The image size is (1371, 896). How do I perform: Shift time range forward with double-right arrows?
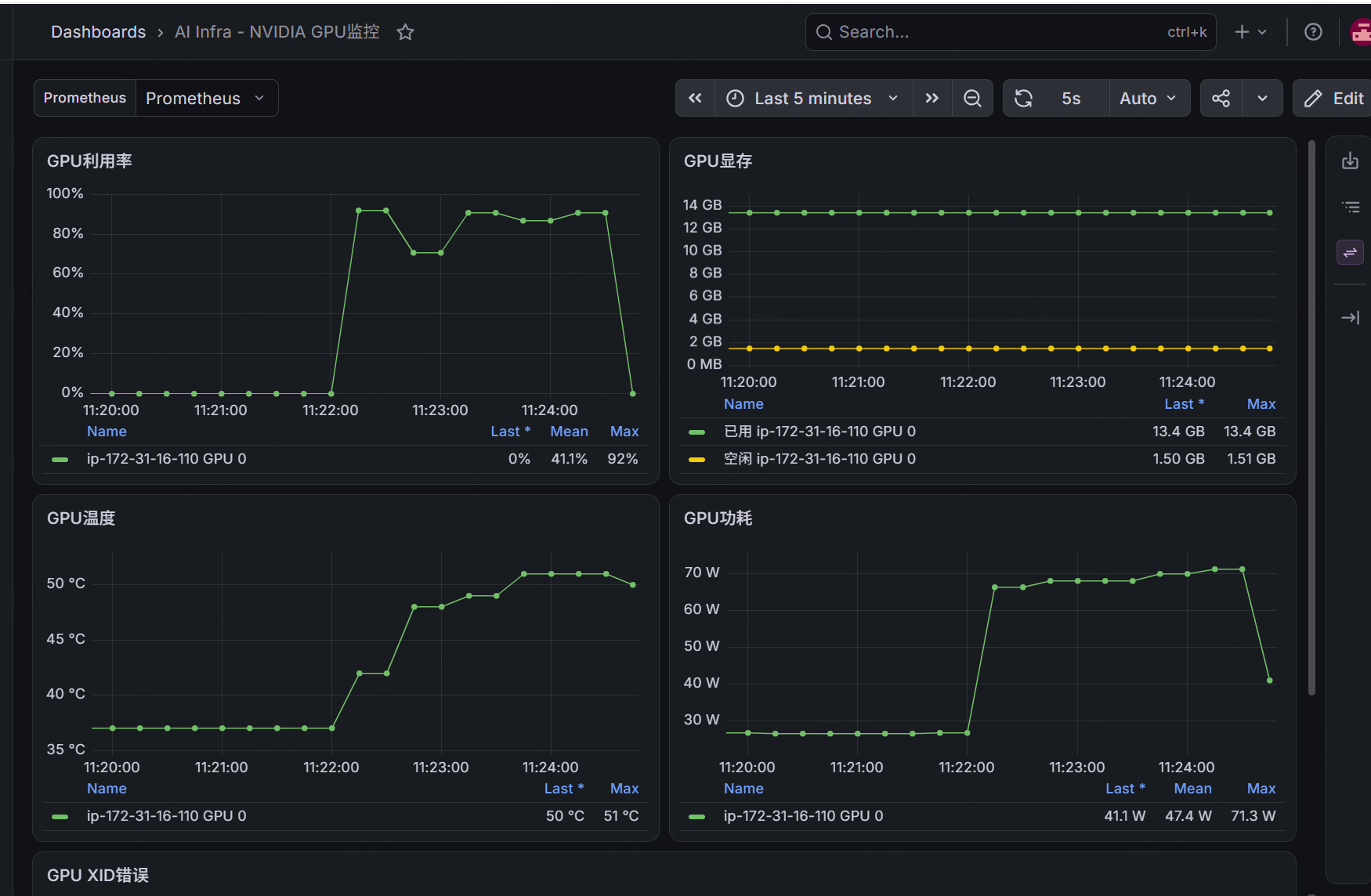tap(932, 98)
